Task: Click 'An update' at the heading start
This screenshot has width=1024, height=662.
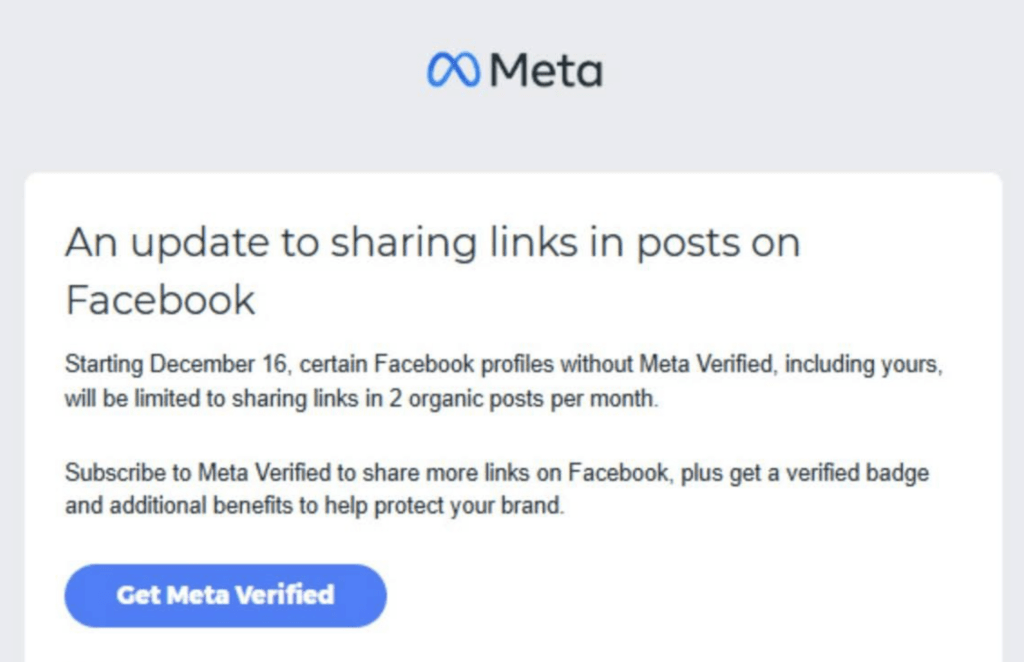Action: [x=130, y=243]
